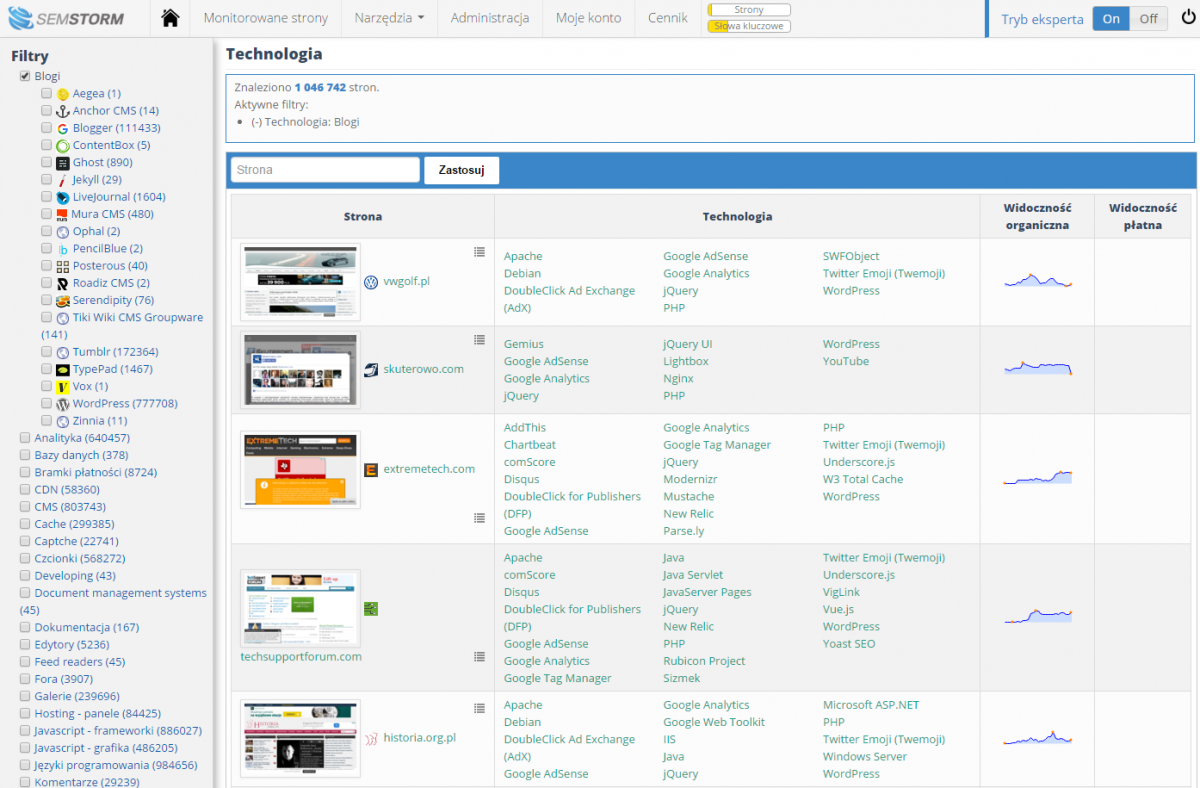The image size is (1200, 788).
Task: Click the TypePad icon in filters
Action: (x=63, y=370)
